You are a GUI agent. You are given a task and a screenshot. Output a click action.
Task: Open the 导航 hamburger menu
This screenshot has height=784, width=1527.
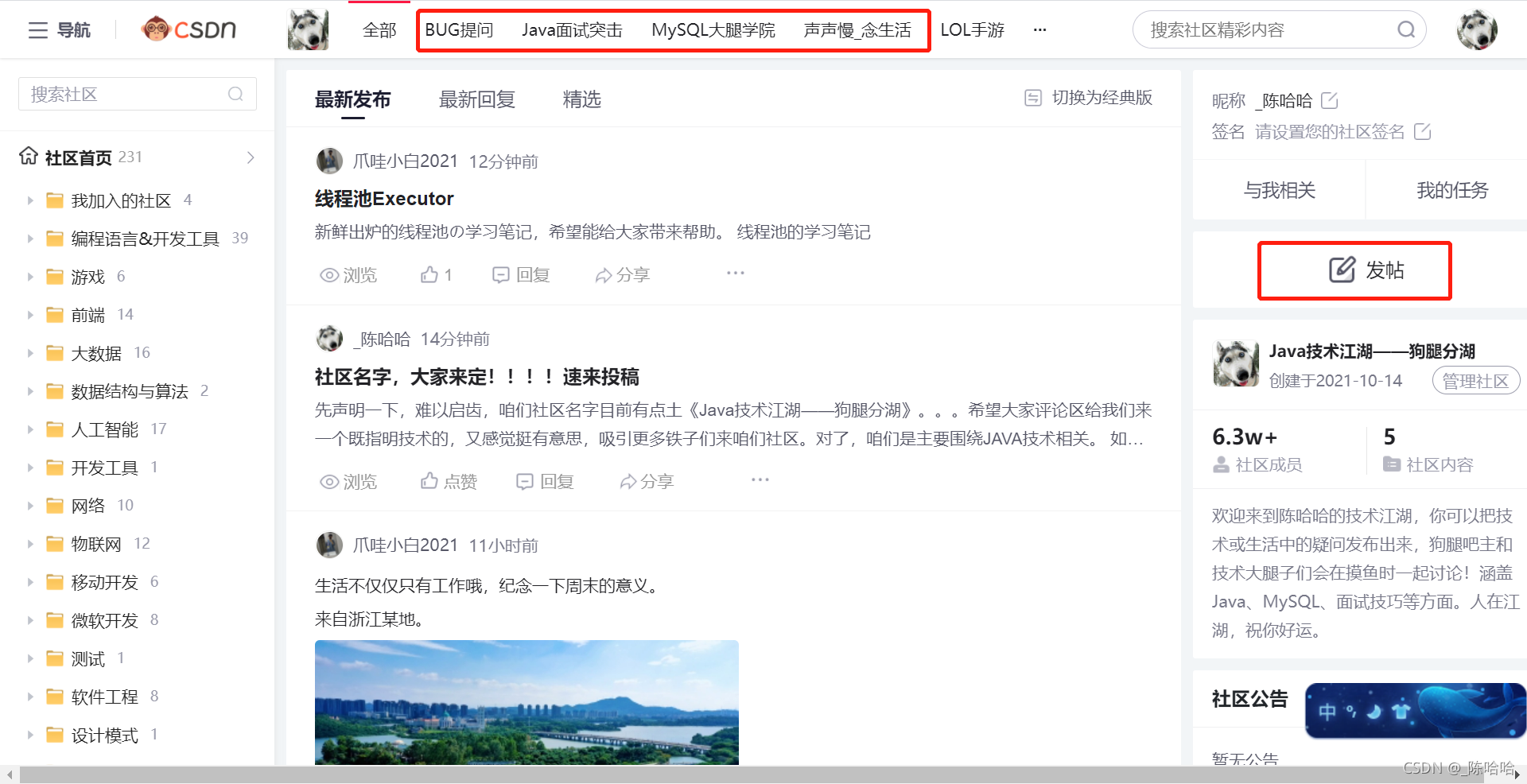(x=37, y=29)
